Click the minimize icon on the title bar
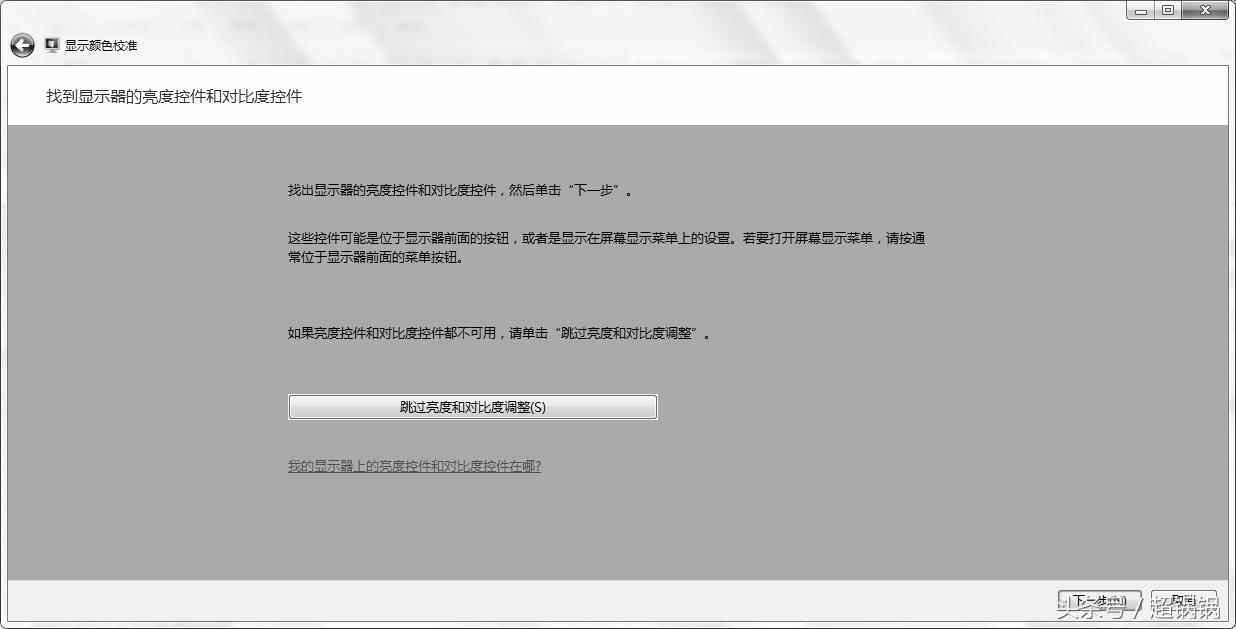The width and height of the screenshot is (1236, 629). click(1140, 10)
